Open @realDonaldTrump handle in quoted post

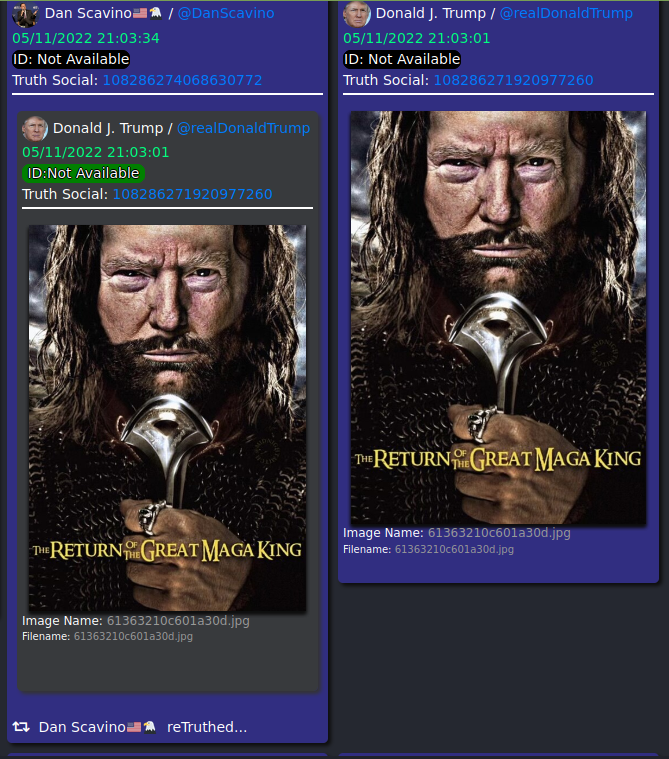pyautogui.click(x=243, y=128)
